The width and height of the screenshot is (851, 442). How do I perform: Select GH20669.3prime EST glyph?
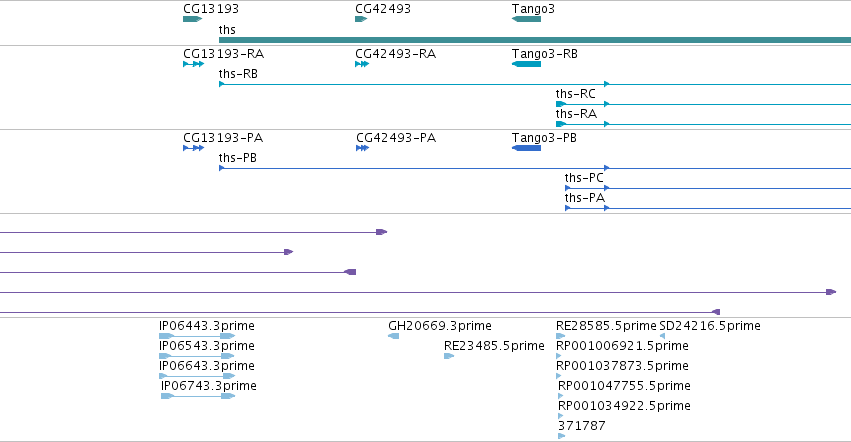coord(393,336)
